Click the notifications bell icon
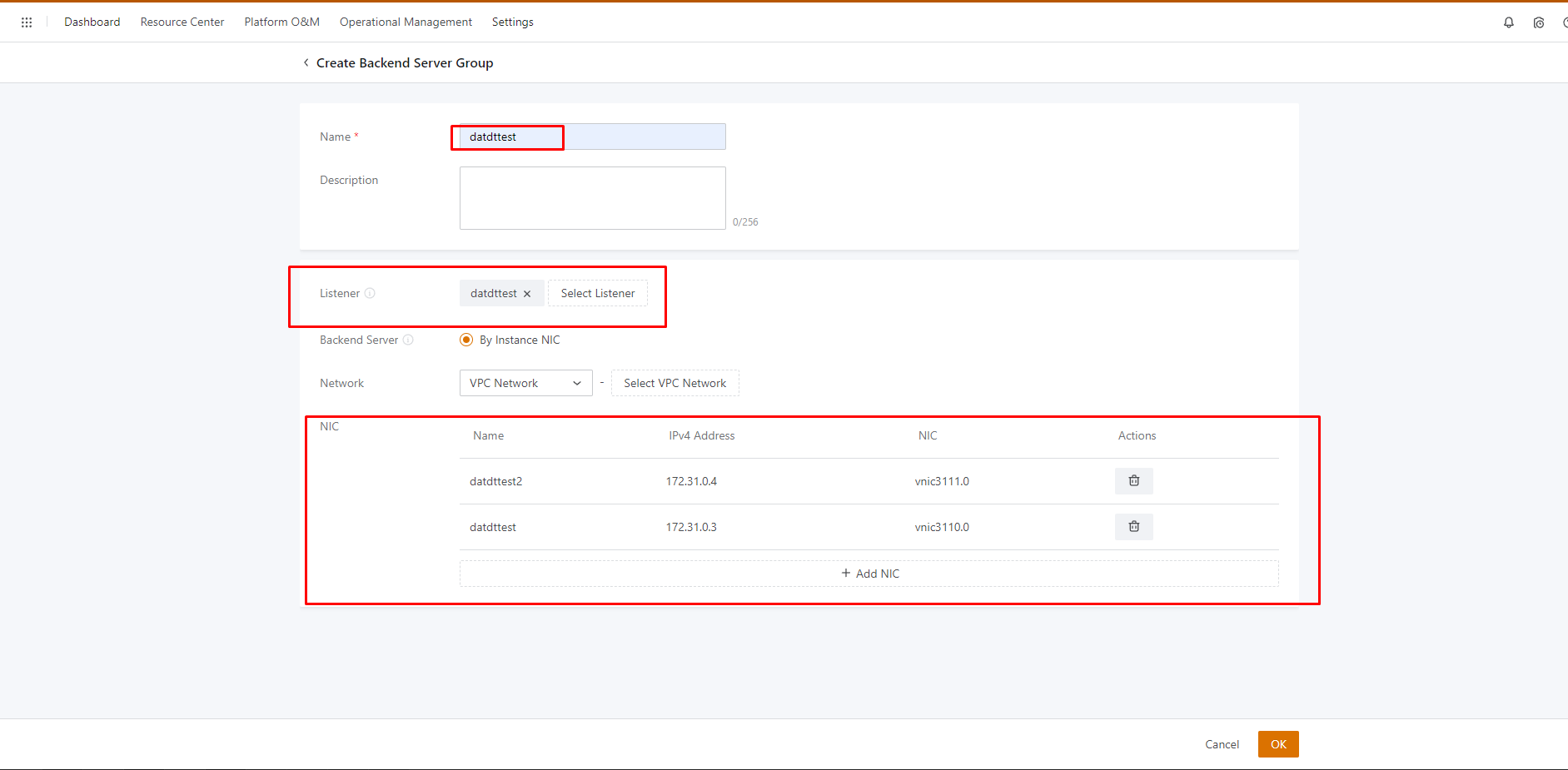The image size is (1568, 770). (x=1508, y=22)
